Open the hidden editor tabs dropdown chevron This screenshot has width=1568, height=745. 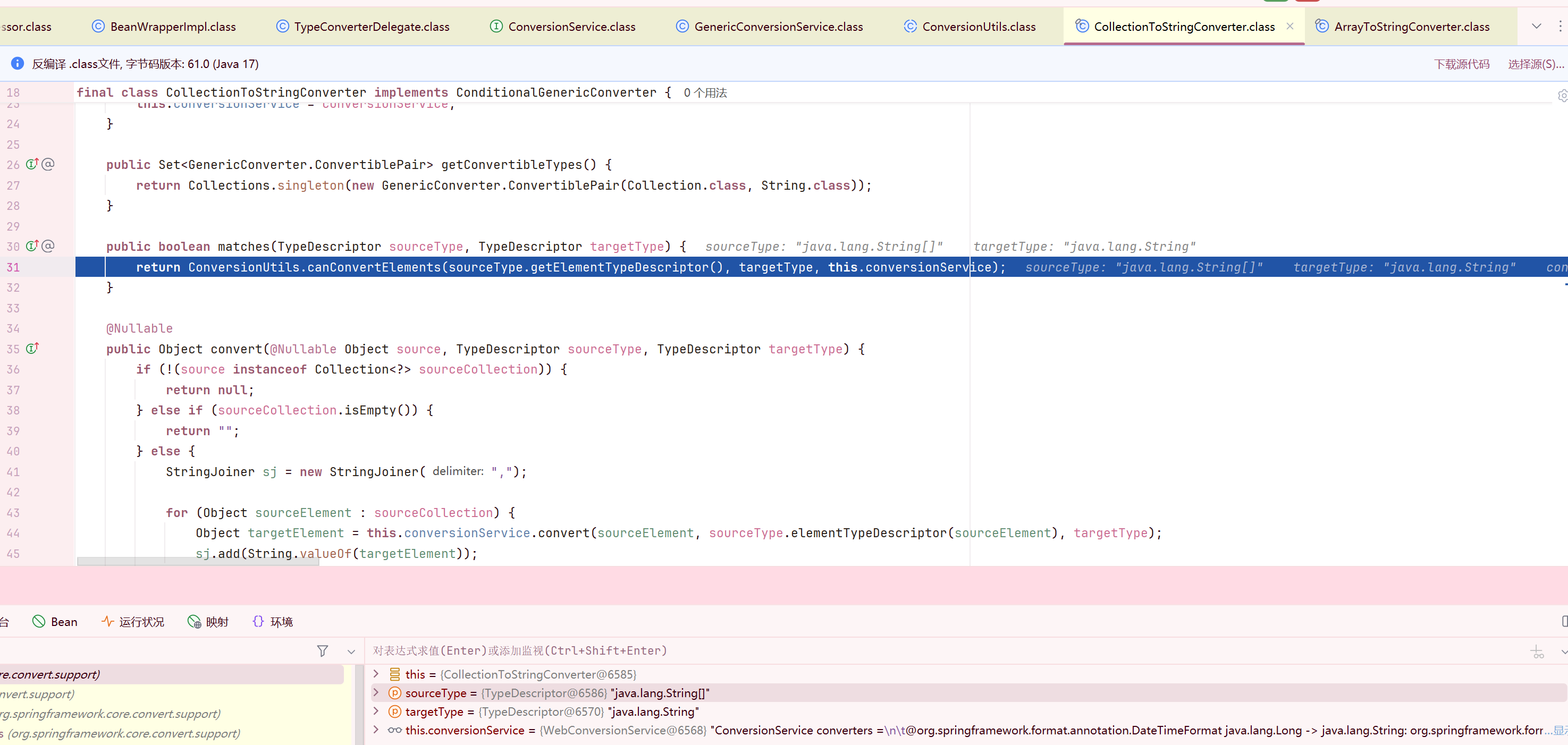pyautogui.click(x=1536, y=26)
